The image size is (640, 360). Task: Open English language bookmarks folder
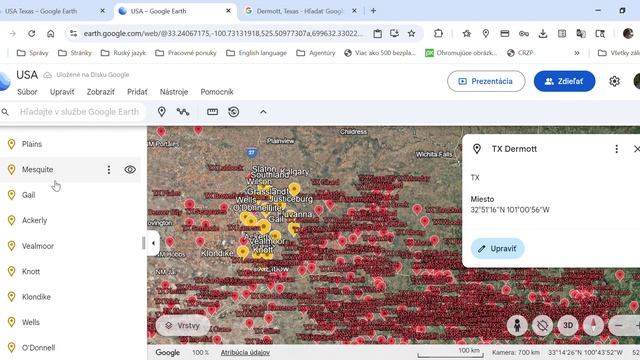pos(256,53)
